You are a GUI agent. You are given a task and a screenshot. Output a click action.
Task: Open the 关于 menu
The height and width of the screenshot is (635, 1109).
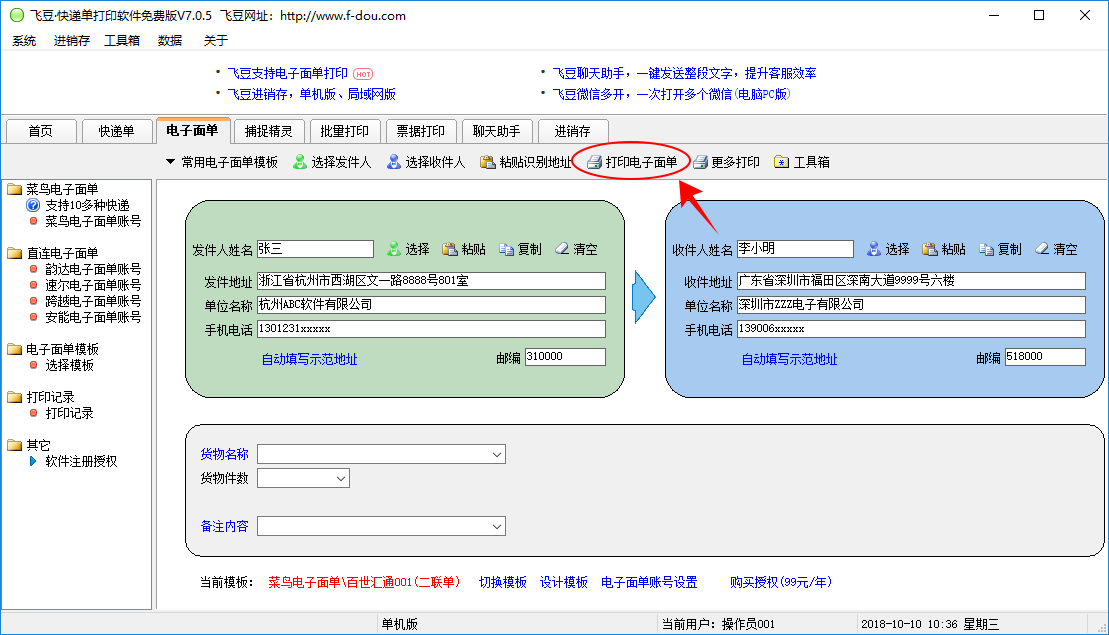tap(216, 41)
